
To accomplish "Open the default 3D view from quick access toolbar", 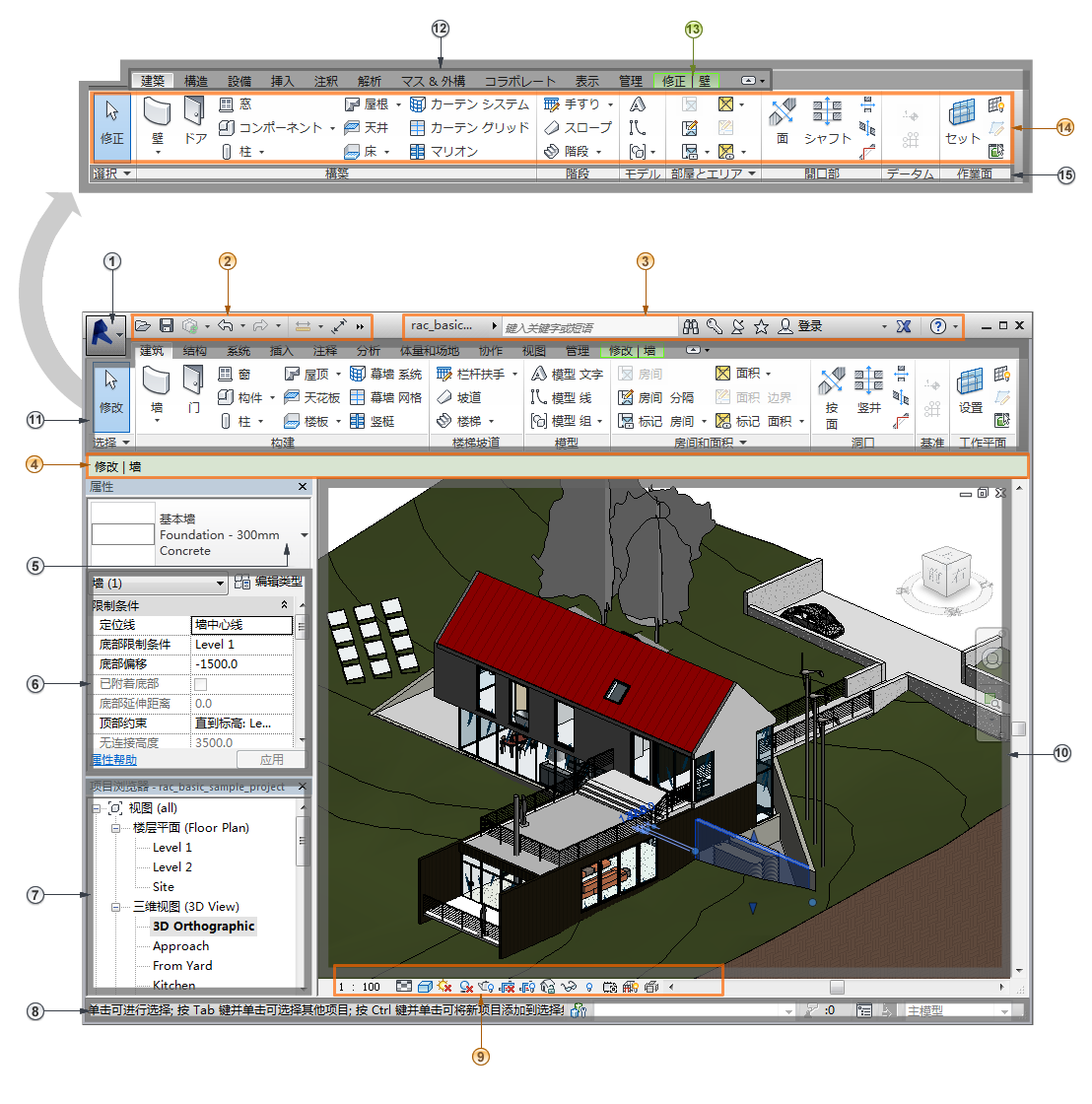I will click(x=191, y=326).
